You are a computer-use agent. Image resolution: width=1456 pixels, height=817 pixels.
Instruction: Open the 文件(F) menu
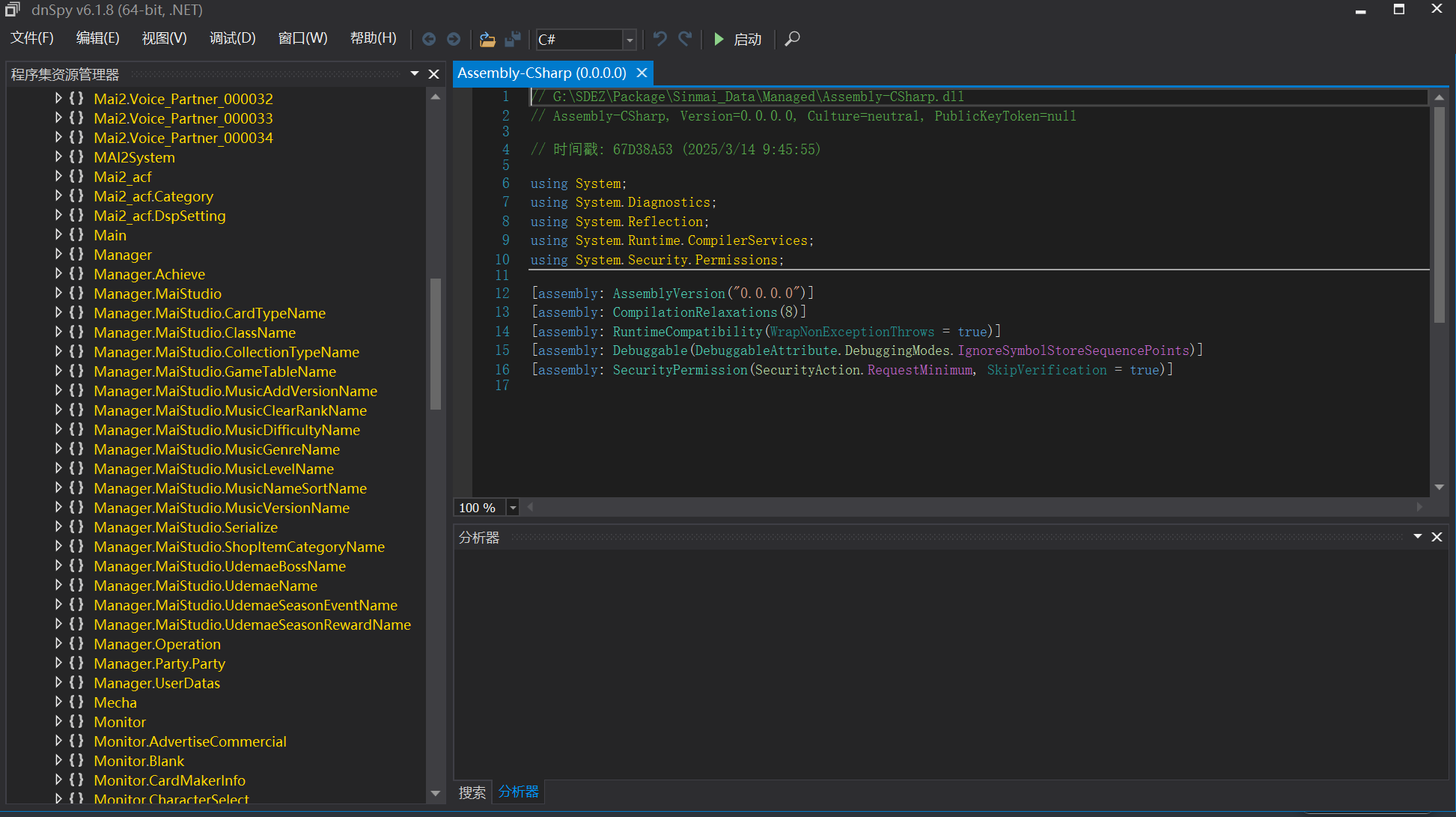click(32, 38)
